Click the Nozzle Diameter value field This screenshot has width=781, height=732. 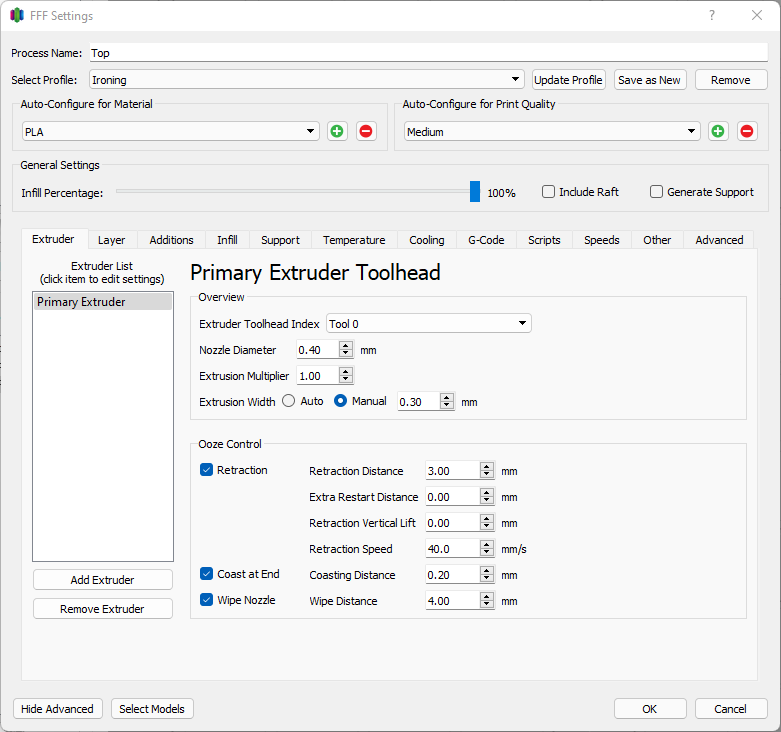(x=318, y=350)
